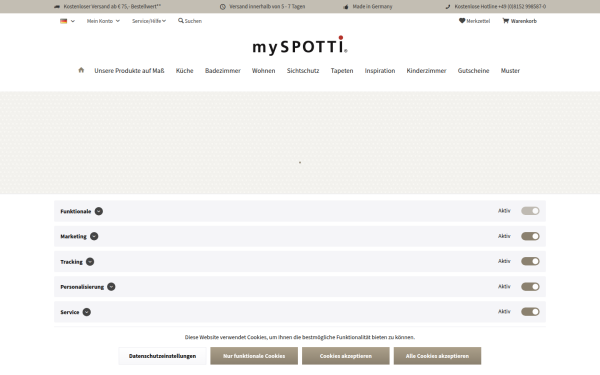Click the Warenkorb cart icon
600x375 pixels.
(505, 21)
